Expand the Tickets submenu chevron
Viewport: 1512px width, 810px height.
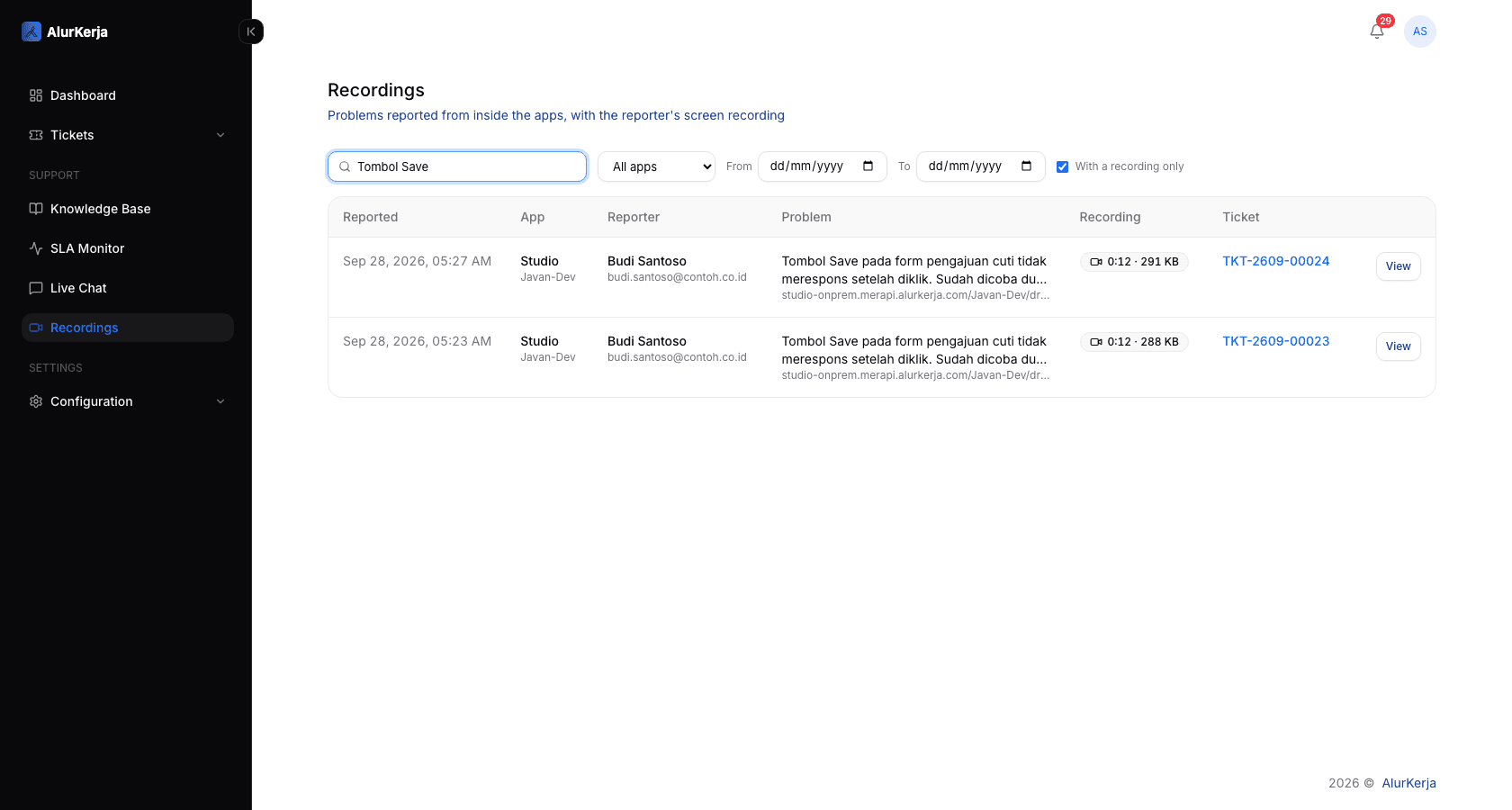click(x=220, y=135)
